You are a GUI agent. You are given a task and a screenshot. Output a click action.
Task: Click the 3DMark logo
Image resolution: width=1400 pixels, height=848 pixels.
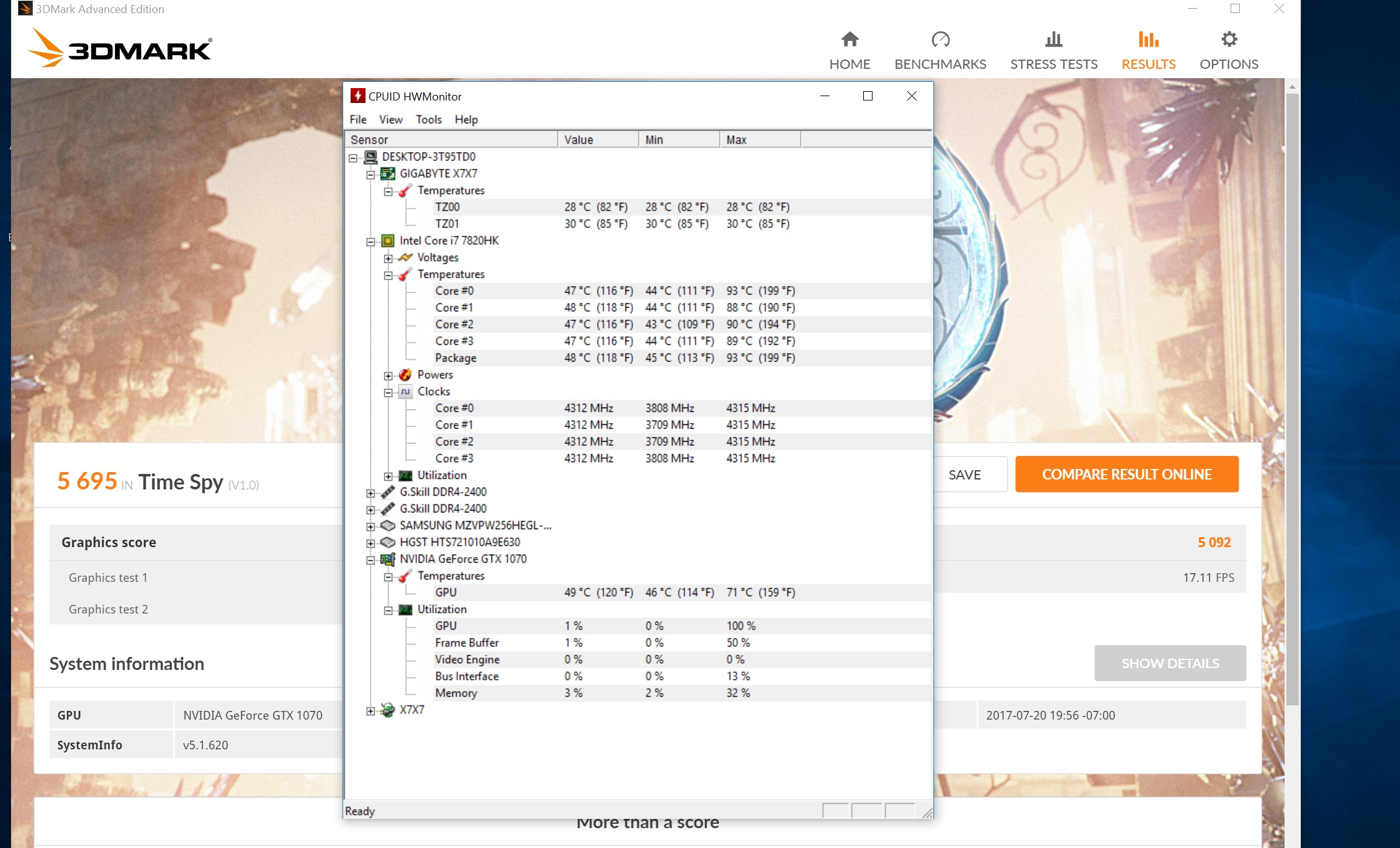point(120,48)
